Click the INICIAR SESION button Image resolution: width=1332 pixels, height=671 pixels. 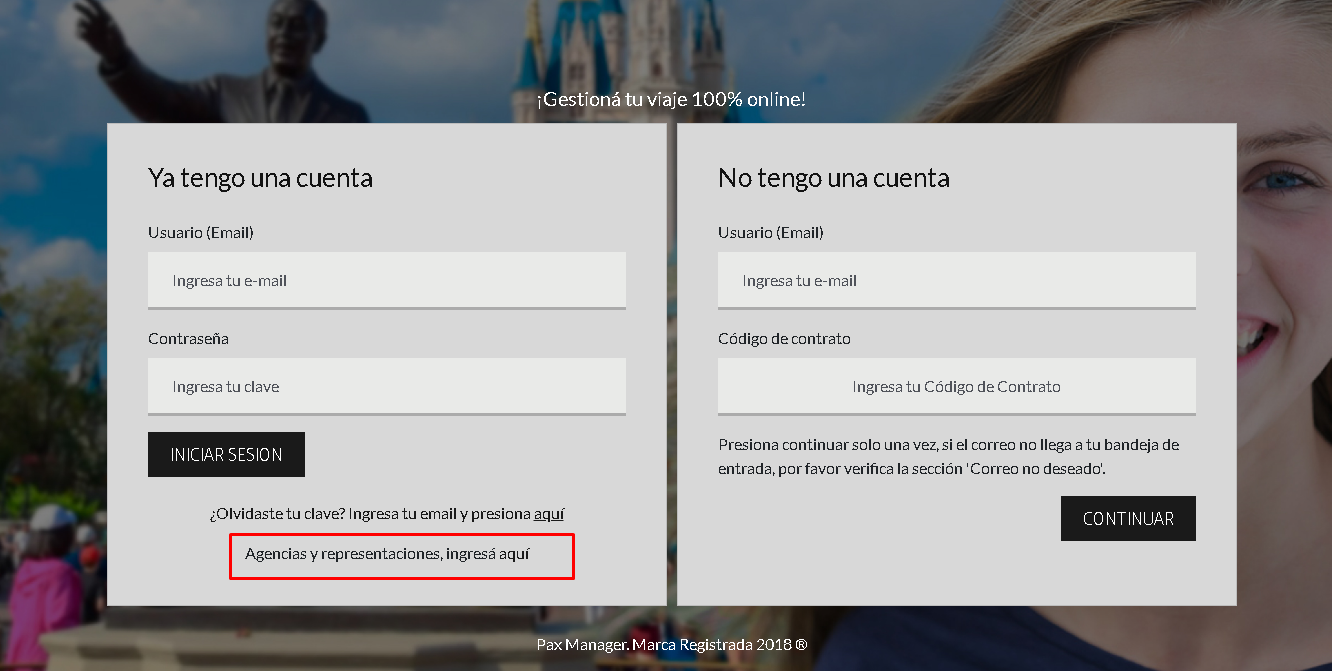[226, 454]
